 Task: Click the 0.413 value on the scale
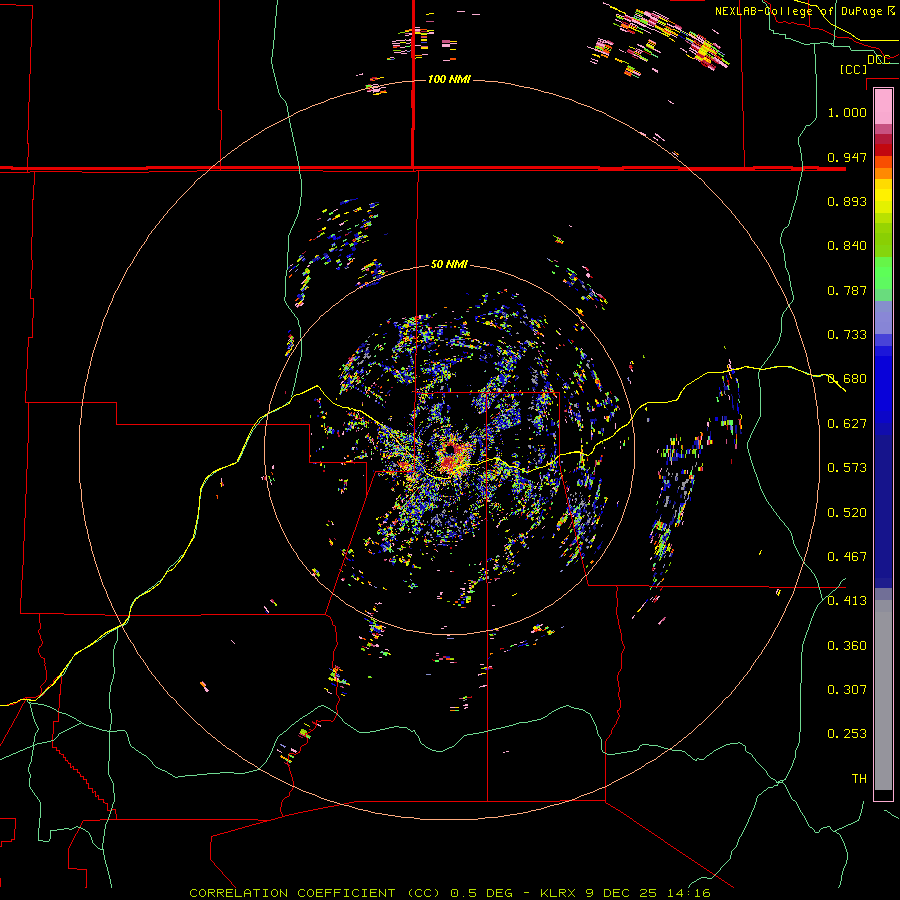coord(847,600)
